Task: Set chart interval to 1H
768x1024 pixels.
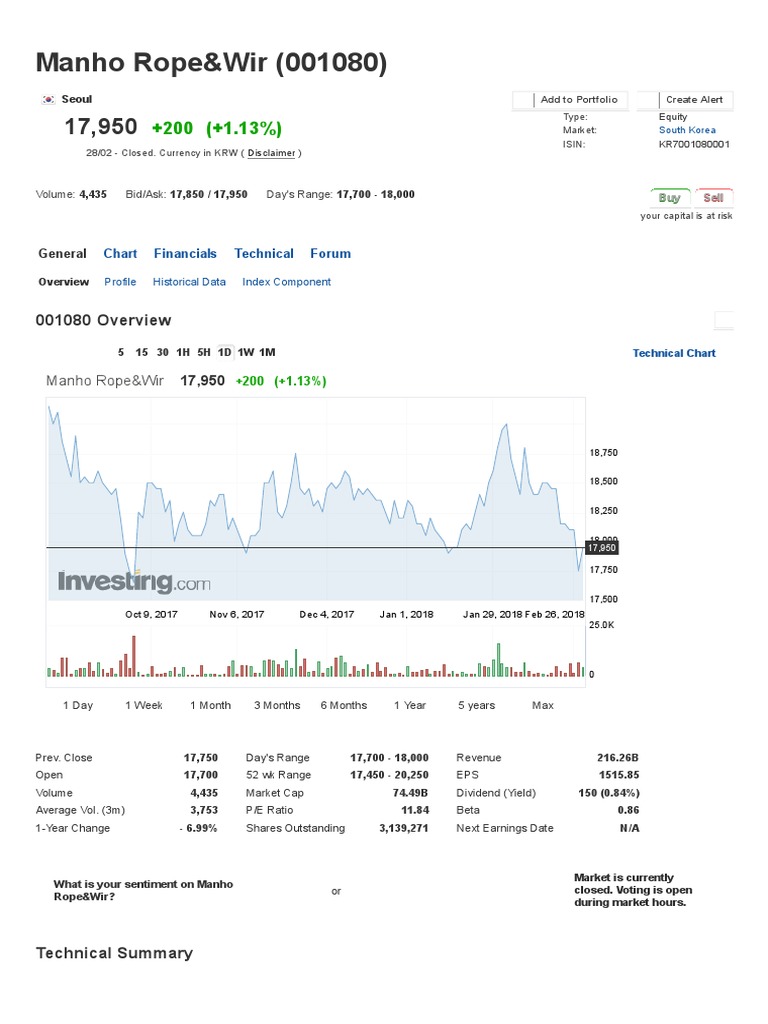Action: tap(183, 353)
